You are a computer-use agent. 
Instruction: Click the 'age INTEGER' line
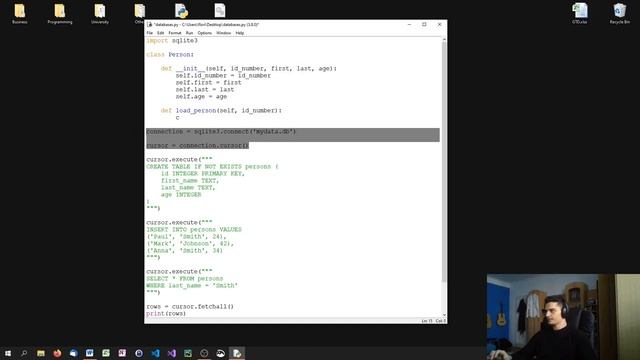tap(181, 195)
